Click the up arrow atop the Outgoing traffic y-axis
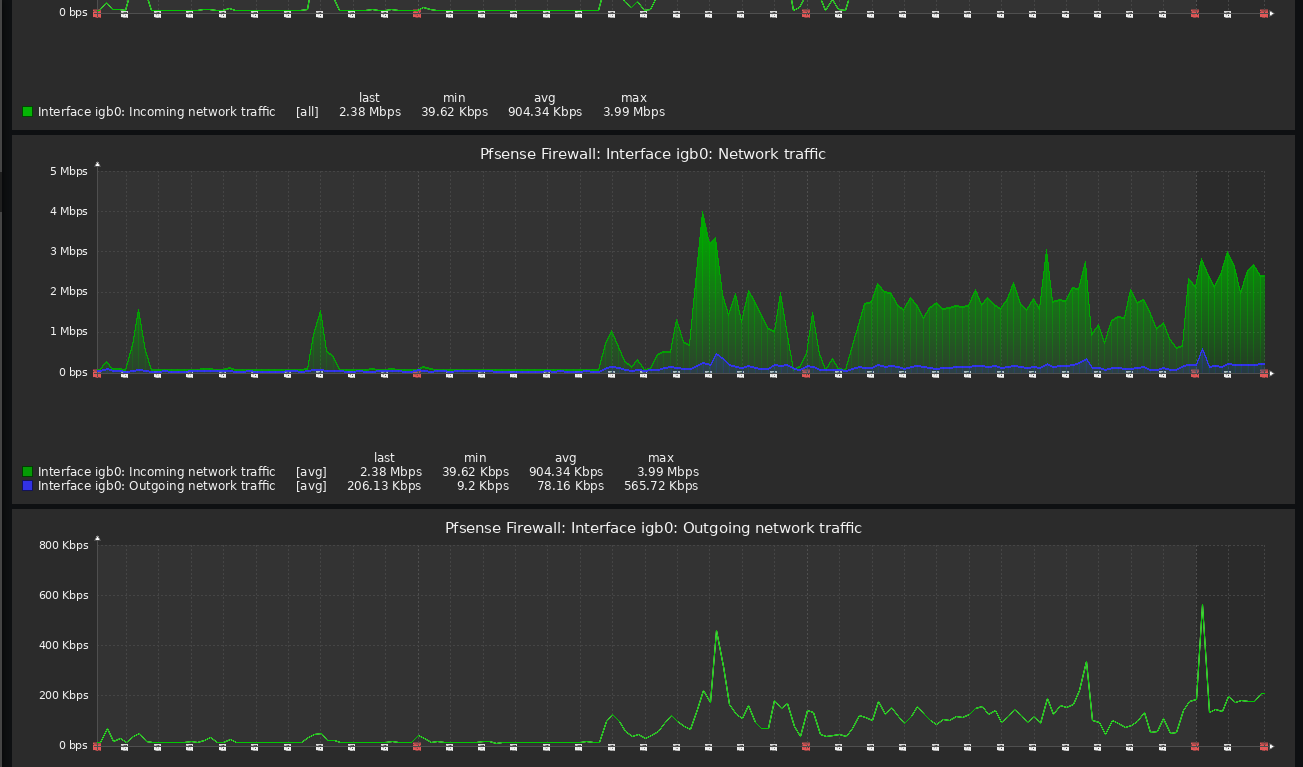Viewport: 1303px width, 767px height. tap(97, 538)
